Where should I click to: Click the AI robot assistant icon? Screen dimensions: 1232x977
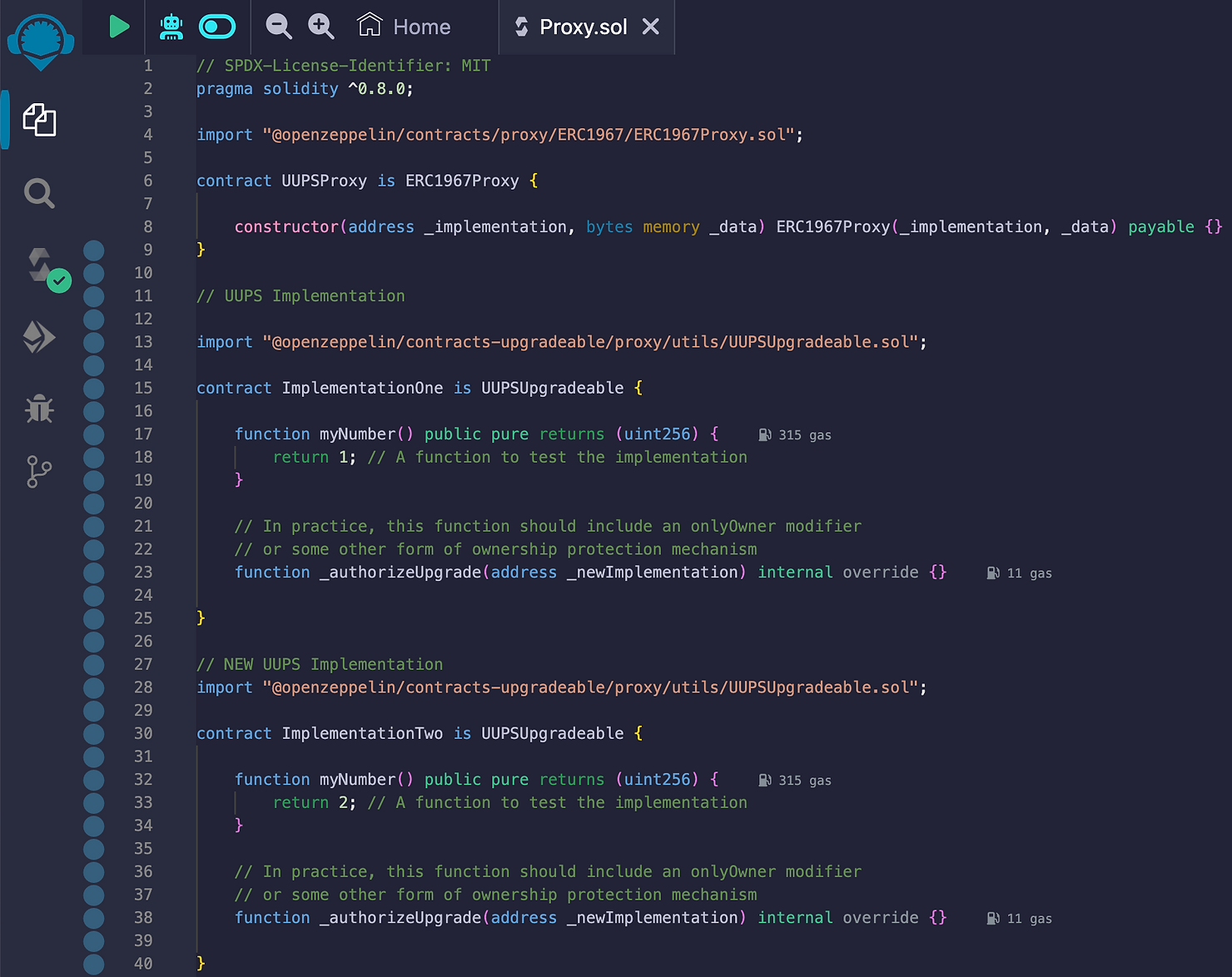point(171,27)
